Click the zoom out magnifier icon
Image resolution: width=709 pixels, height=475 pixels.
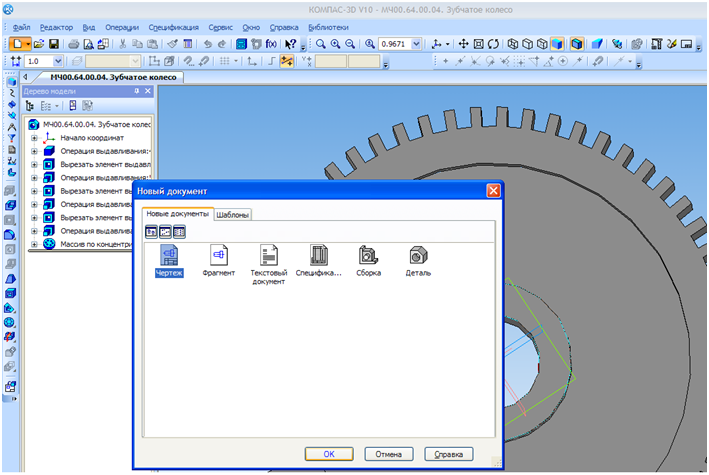pos(350,44)
